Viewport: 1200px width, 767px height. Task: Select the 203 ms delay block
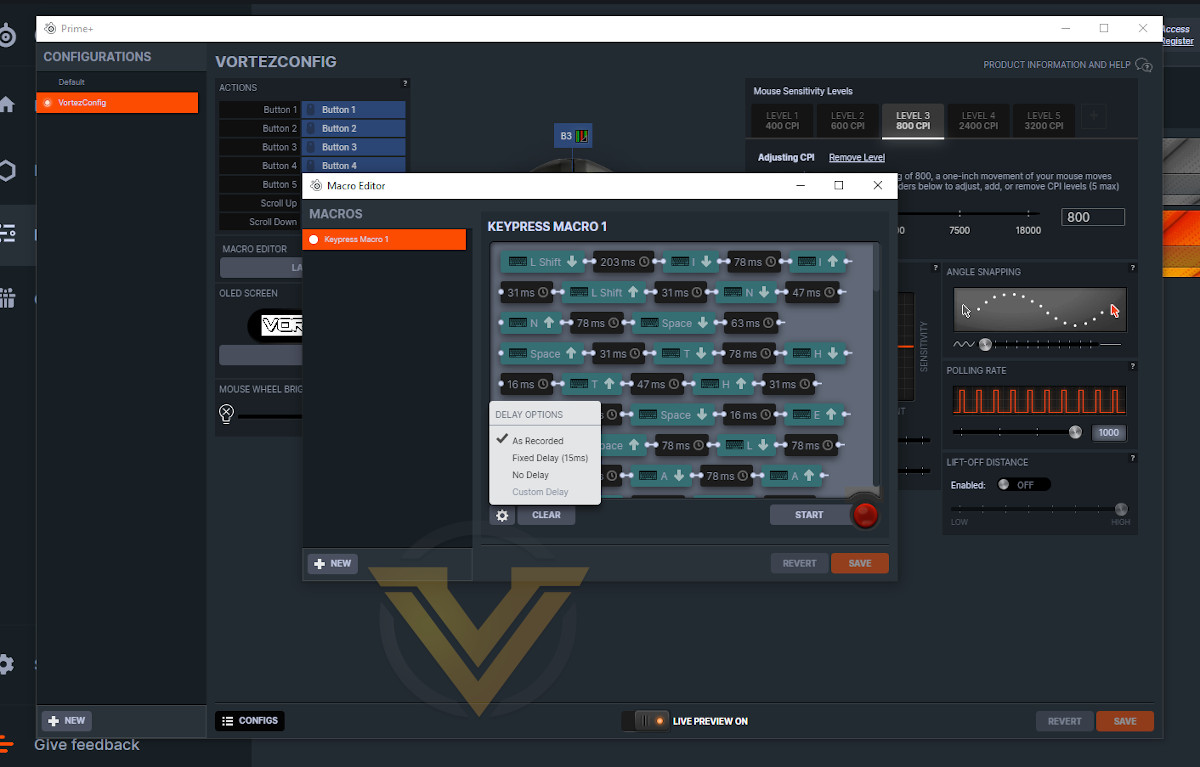click(x=624, y=262)
